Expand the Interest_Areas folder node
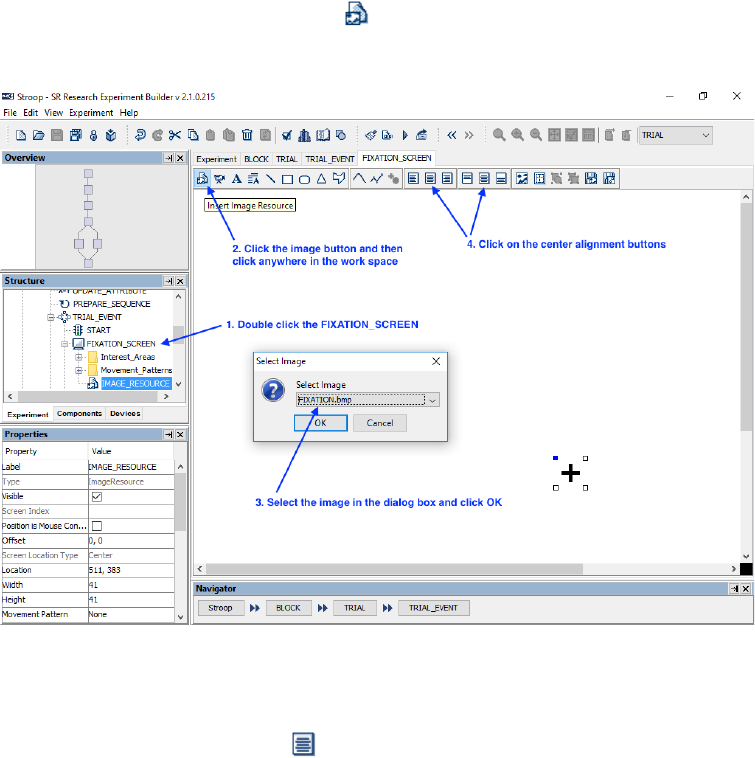This screenshot has height=758, width=755. click(x=78, y=357)
